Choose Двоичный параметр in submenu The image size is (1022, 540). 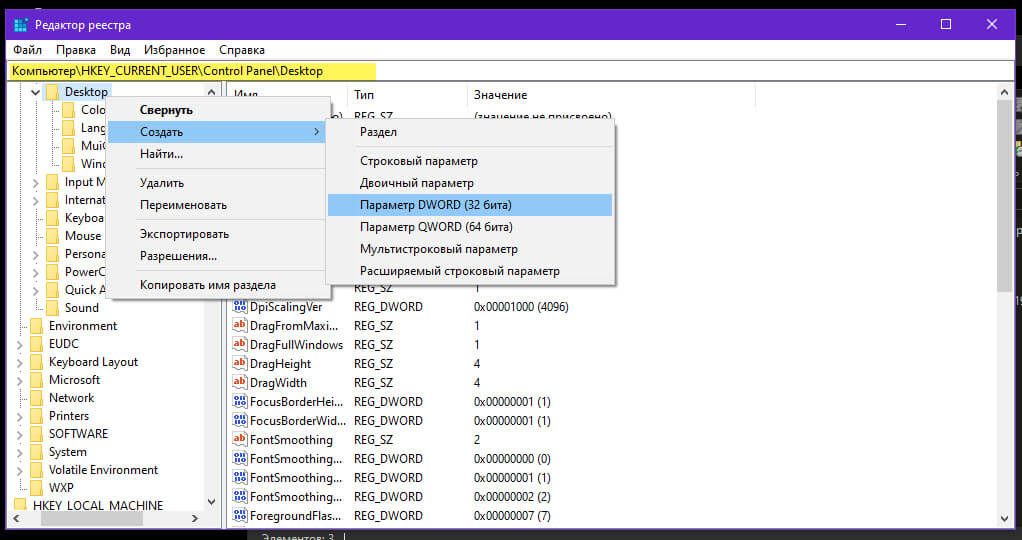(x=470, y=183)
